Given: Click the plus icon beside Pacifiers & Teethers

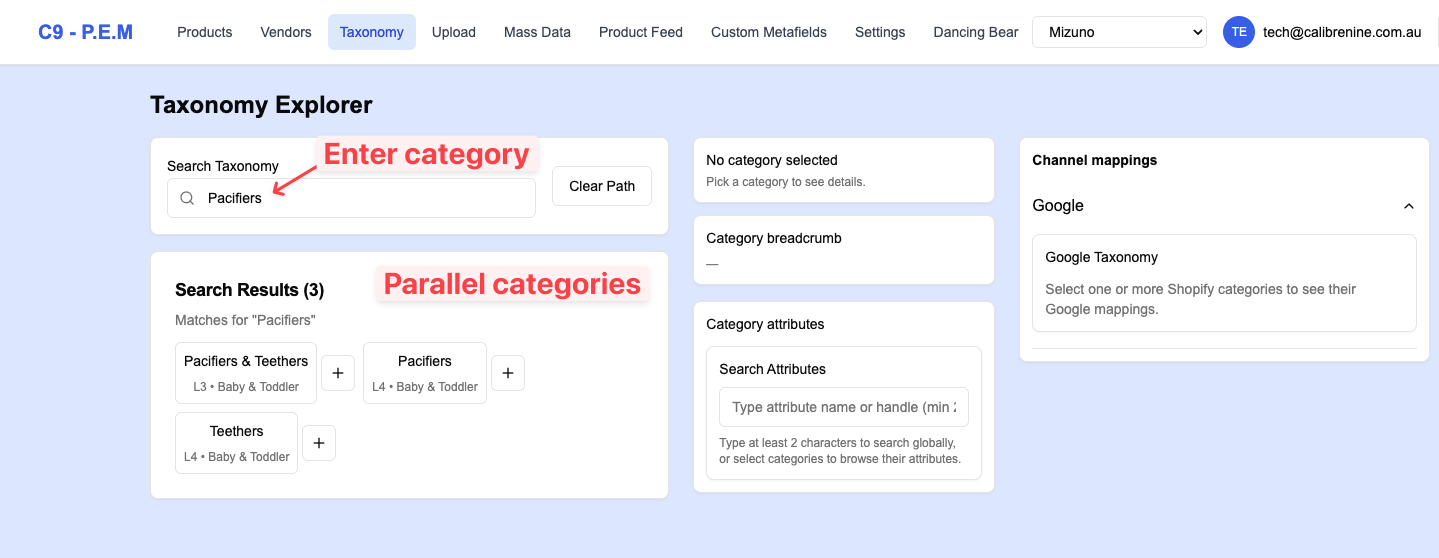Looking at the screenshot, I should (338, 373).
